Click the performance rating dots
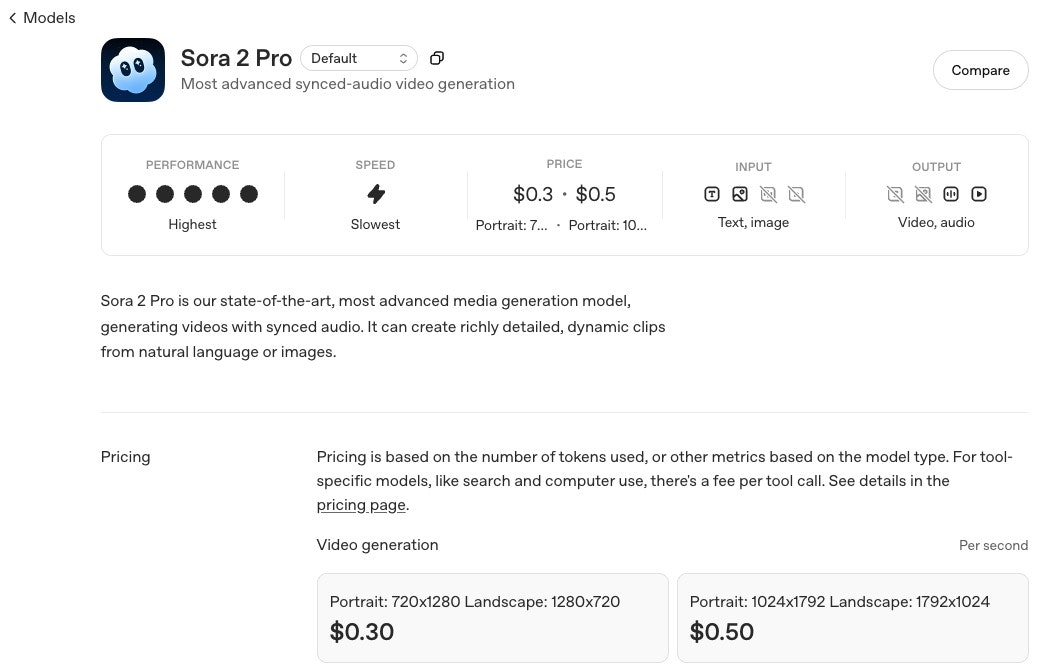 [x=192, y=194]
